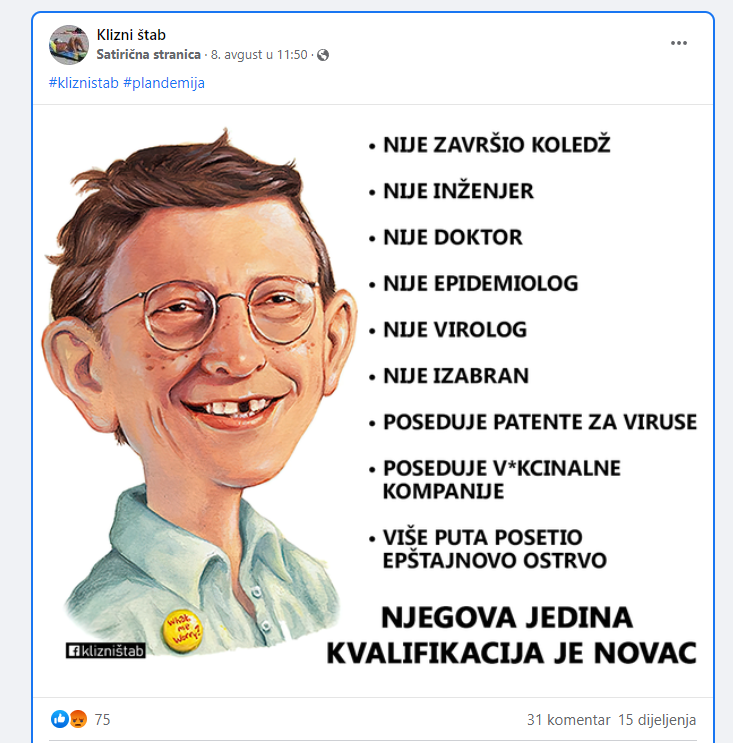Click the klizništab Facebook watermark logo
The height and width of the screenshot is (743, 733).
105,651
